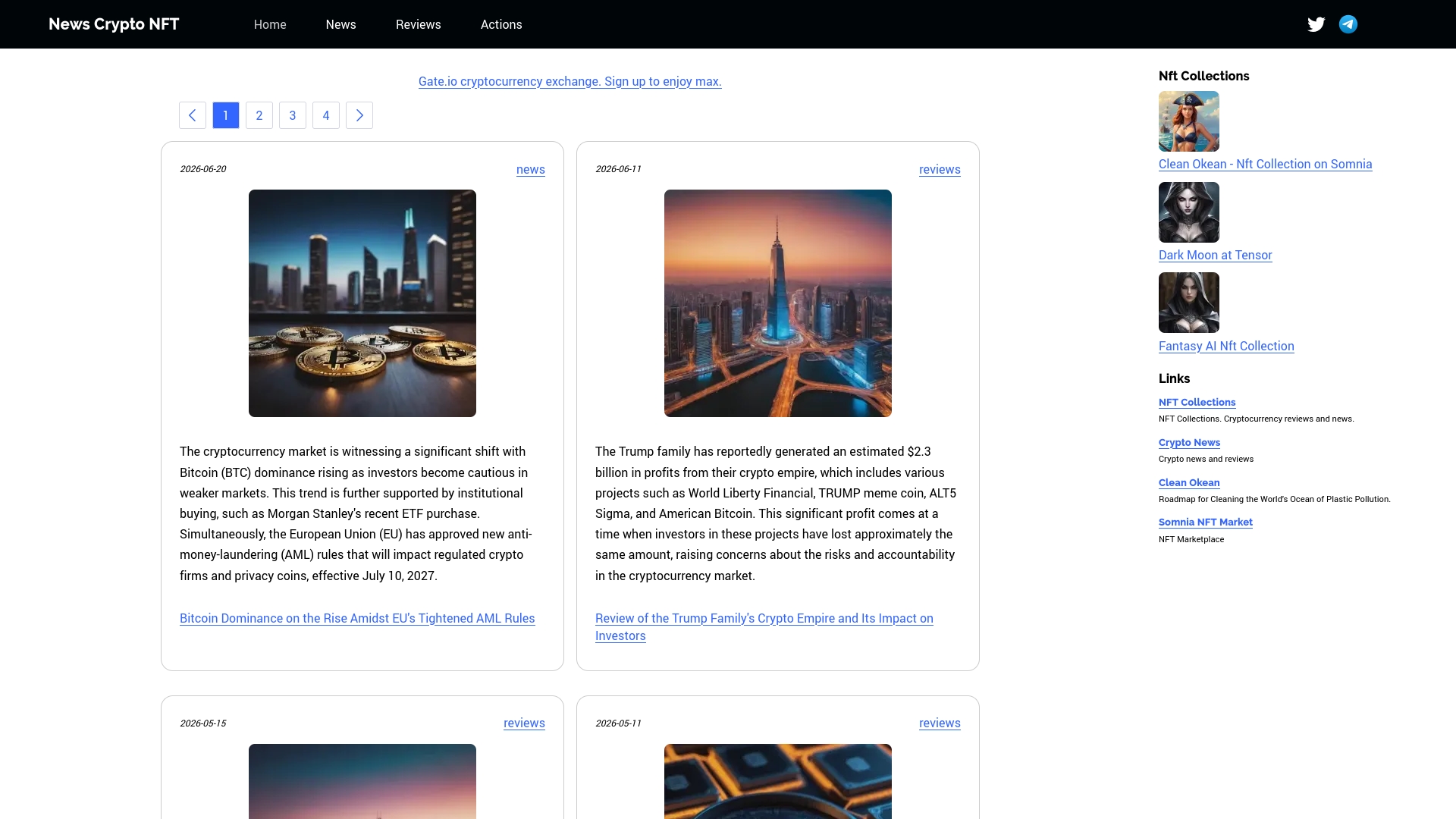Screen dimensions: 1456x819
Task: Open Fantasy AI Nft Collection link
Action: [x=1226, y=346]
